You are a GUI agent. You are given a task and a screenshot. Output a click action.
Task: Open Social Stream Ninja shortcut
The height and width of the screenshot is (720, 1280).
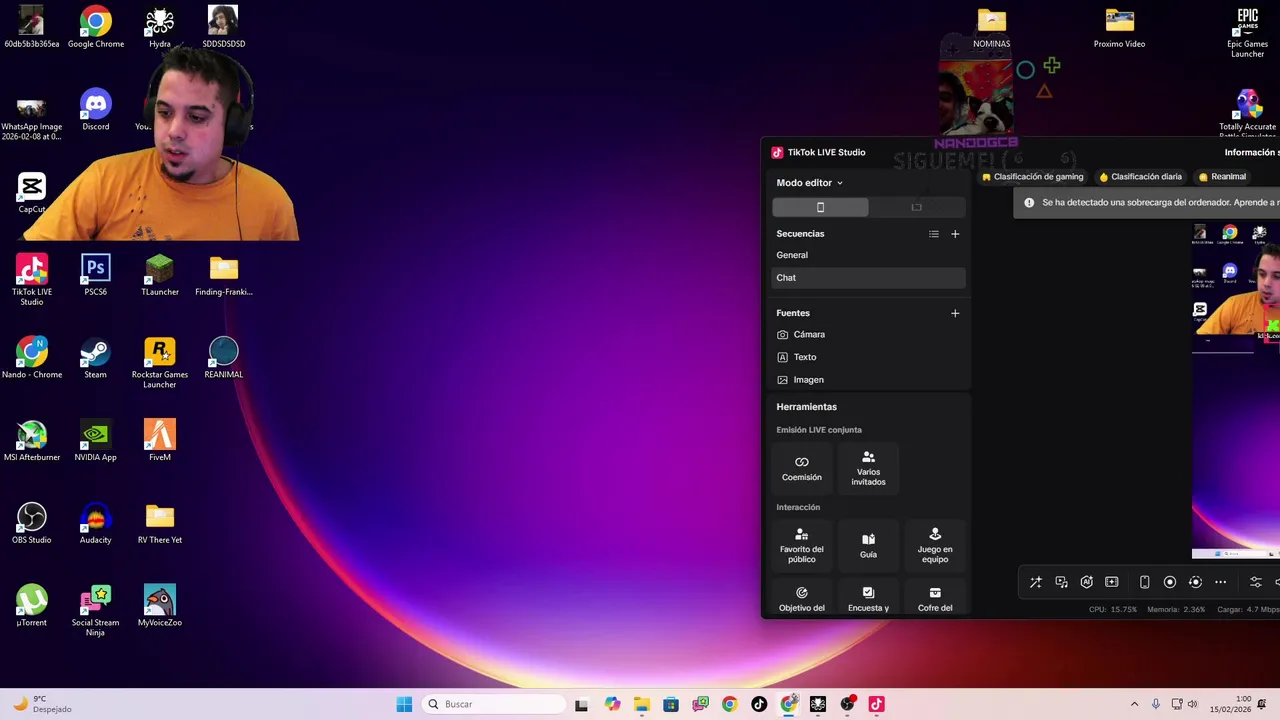coord(96,611)
